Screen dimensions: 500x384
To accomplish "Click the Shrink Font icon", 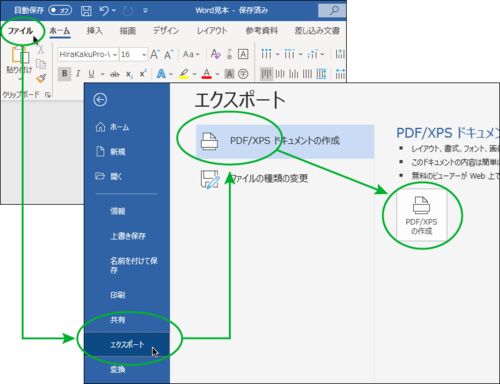I will [x=168, y=55].
